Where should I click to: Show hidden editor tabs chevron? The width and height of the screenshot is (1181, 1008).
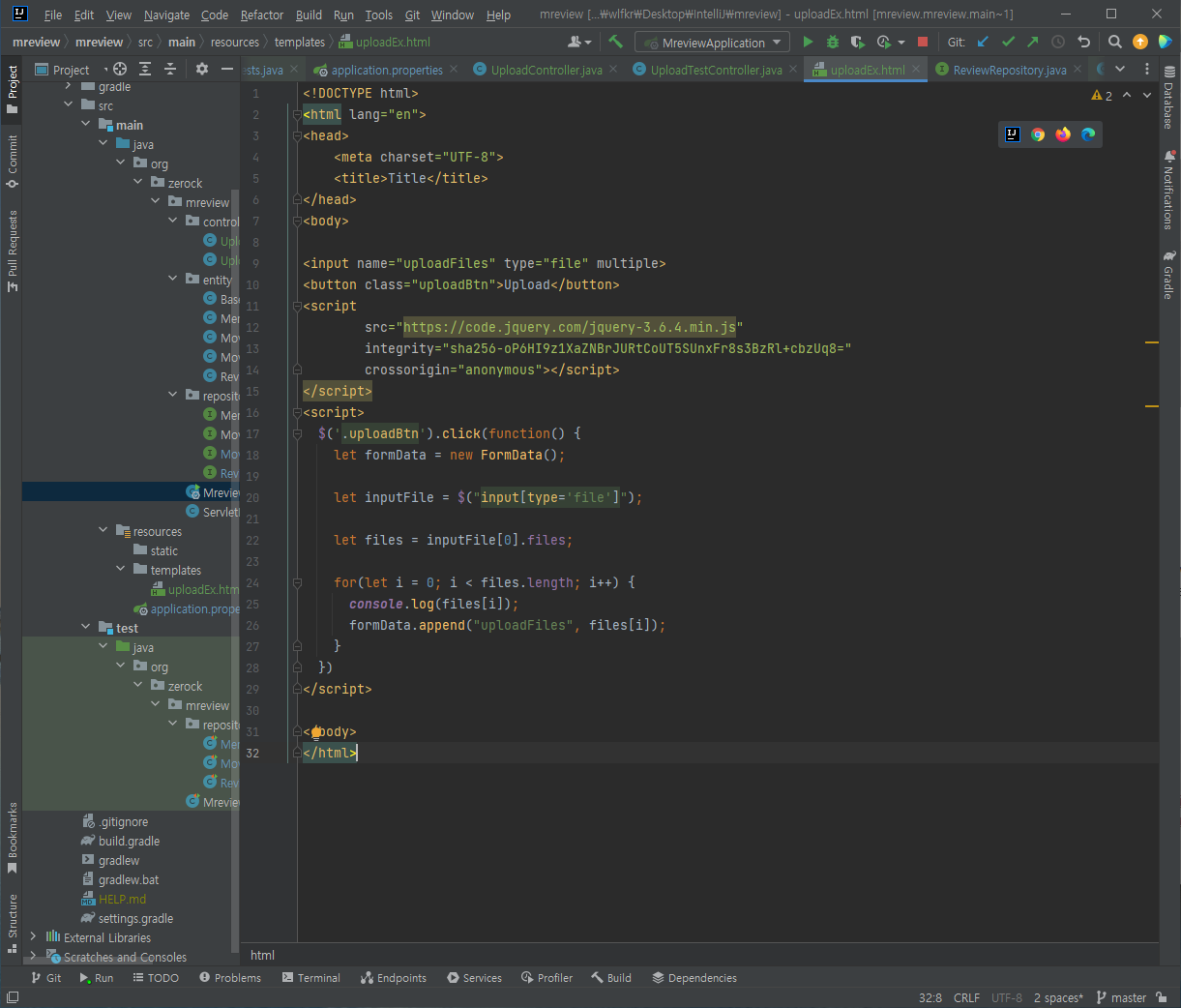pyautogui.click(x=1120, y=69)
